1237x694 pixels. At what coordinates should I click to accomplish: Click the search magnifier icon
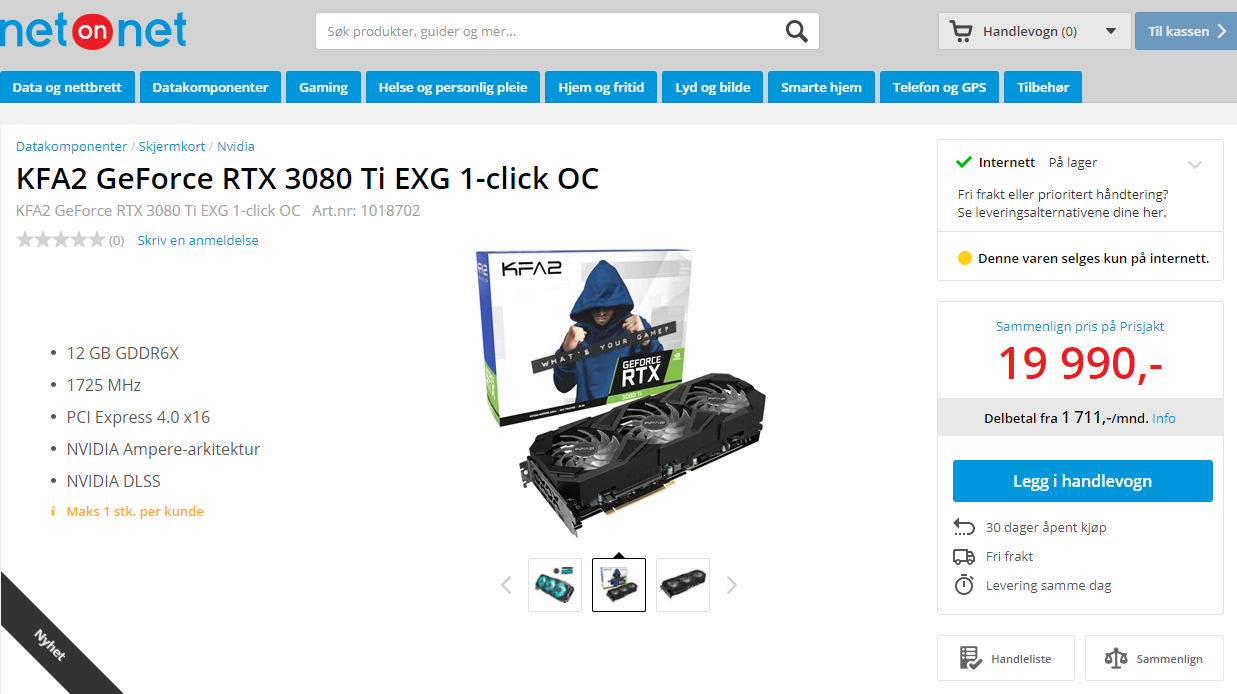pyautogui.click(x=796, y=31)
